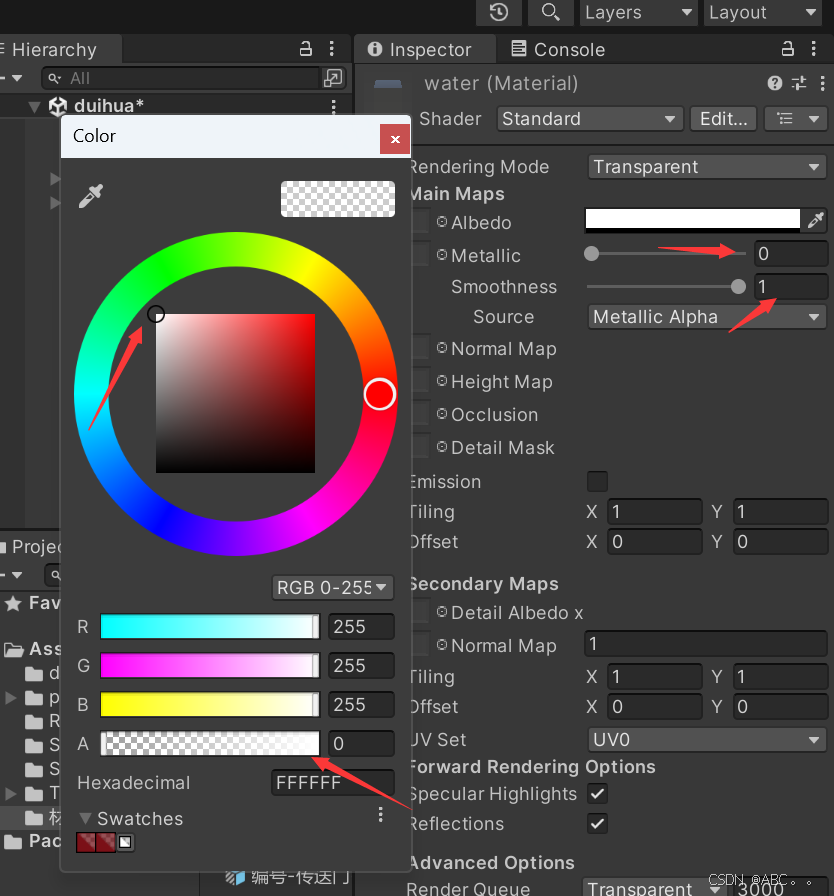Click the Hexadecimal input field showing FFFFFF
834x896 pixels.
click(x=330, y=783)
